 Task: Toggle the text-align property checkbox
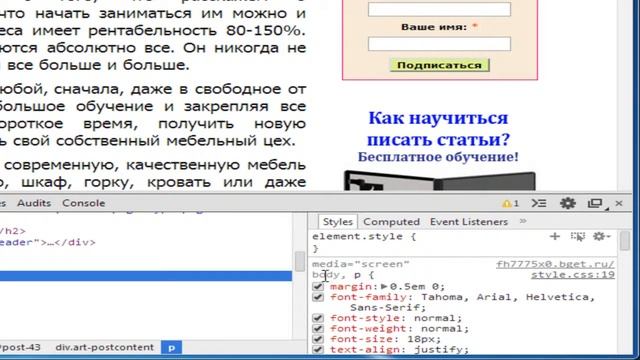click(x=318, y=350)
